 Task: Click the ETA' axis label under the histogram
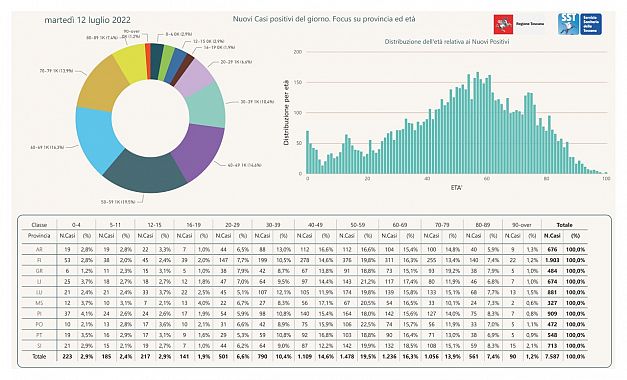pos(456,187)
